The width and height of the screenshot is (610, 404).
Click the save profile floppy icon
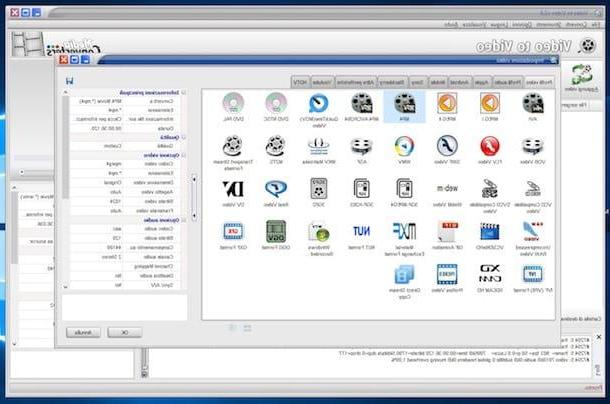click(x=70, y=81)
